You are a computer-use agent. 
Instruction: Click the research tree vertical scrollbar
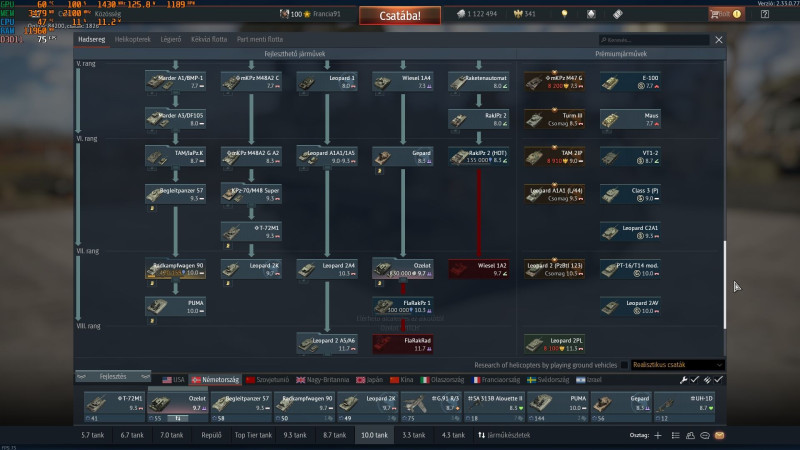pos(724,285)
